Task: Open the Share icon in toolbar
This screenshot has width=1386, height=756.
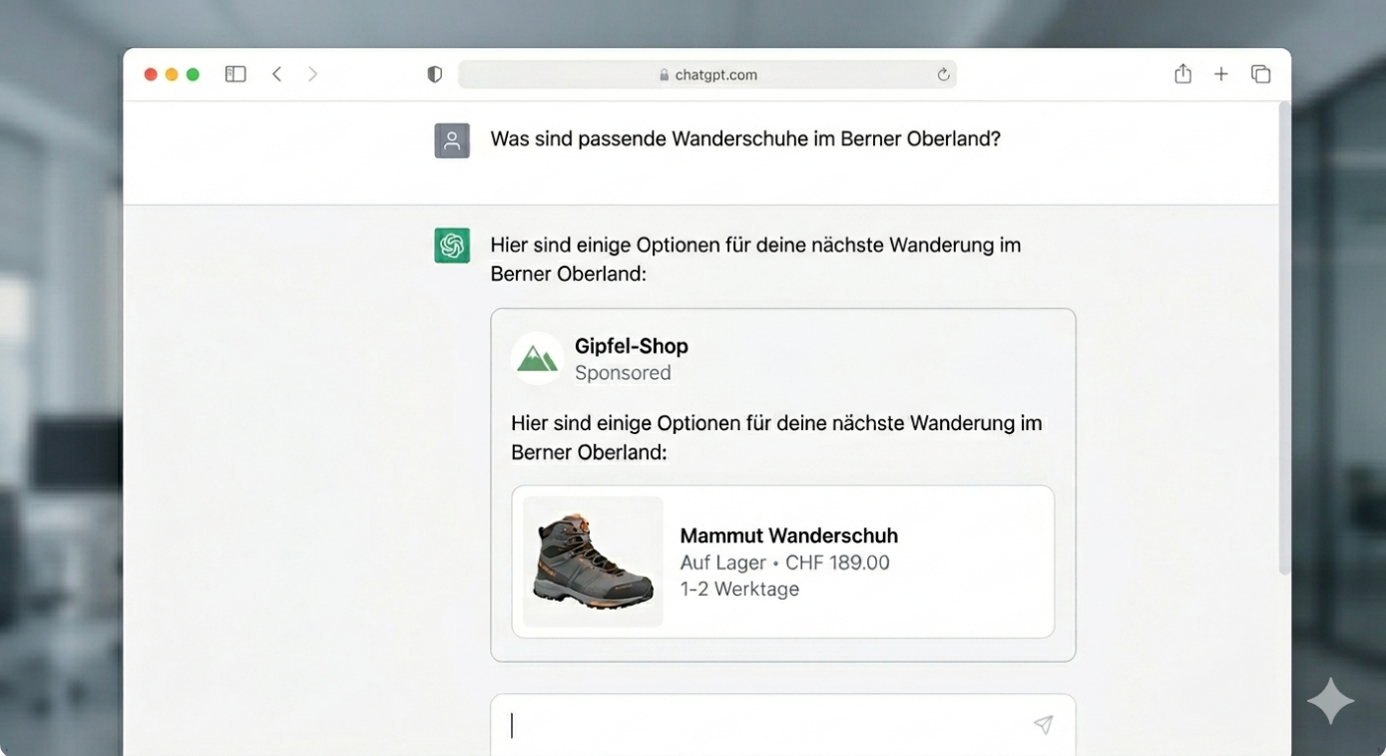Action: click(1183, 73)
